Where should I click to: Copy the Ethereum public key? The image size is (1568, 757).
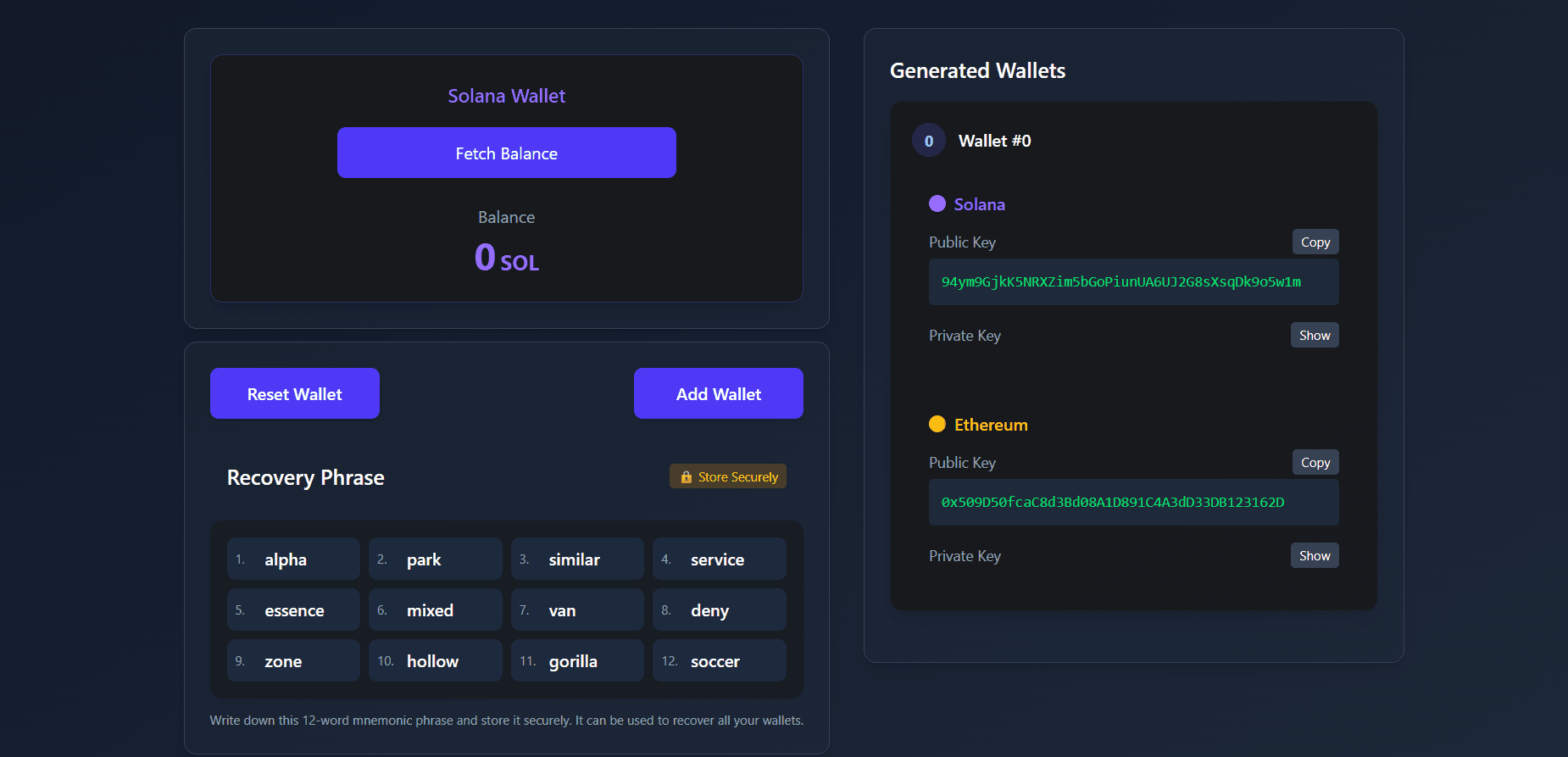tap(1315, 462)
